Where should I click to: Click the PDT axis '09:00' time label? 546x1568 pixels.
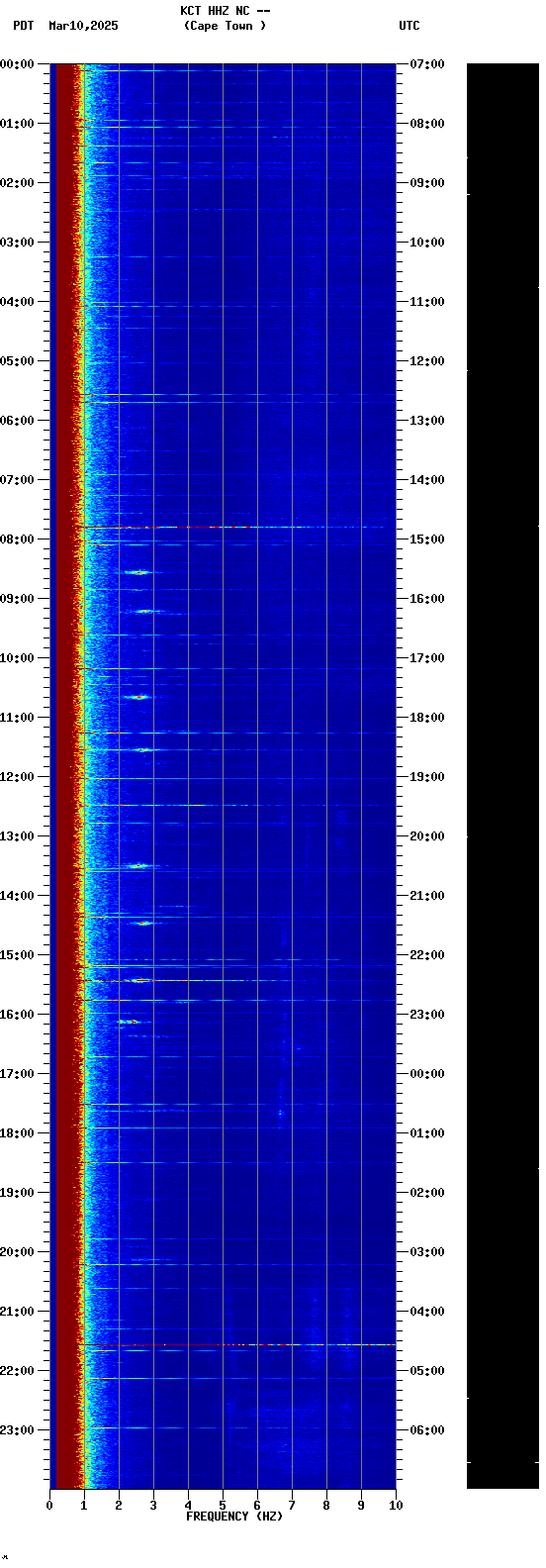point(17,599)
